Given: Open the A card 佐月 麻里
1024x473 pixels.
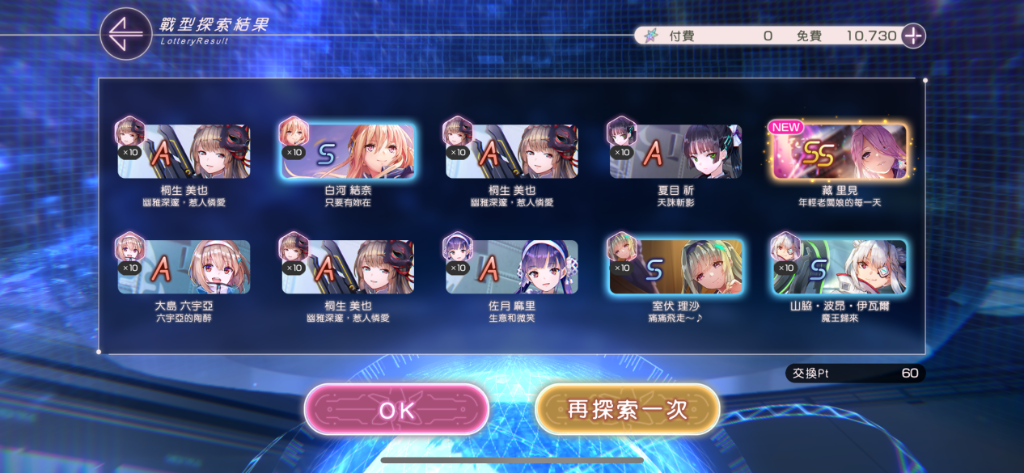Looking at the screenshot, I should [511, 267].
